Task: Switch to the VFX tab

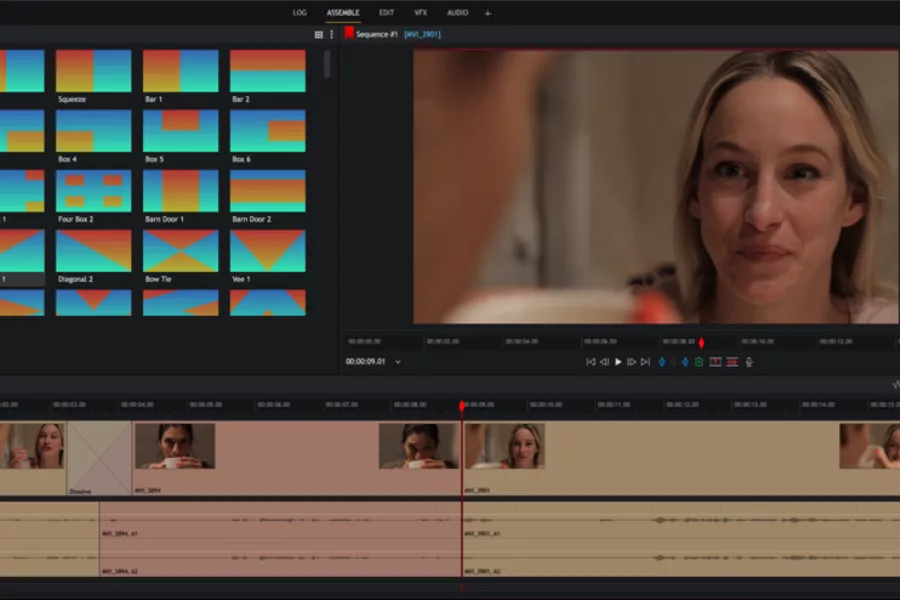Action: click(421, 13)
